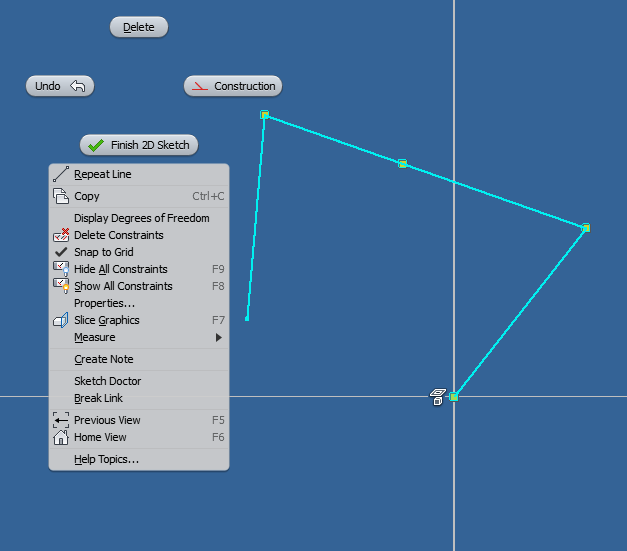This screenshot has width=627, height=551.
Task: Expand the Measure submenu
Action: pyautogui.click(x=139, y=337)
